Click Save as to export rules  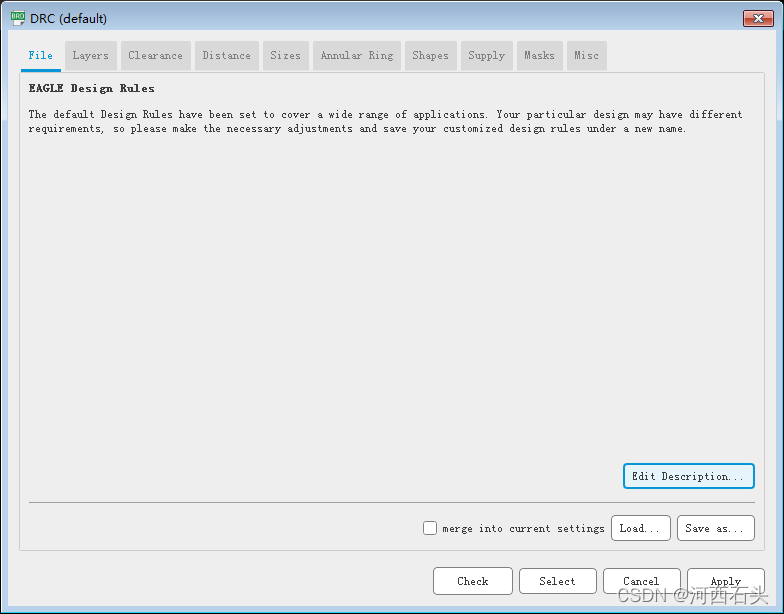coord(715,528)
